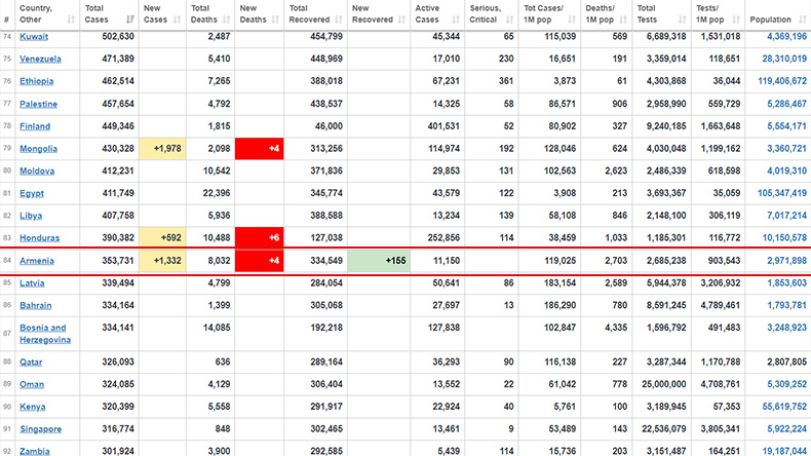The width and height of the screenshot is (811, 456).
Task: Sort table by Total Deaths column
Action: tap(211, 14)
